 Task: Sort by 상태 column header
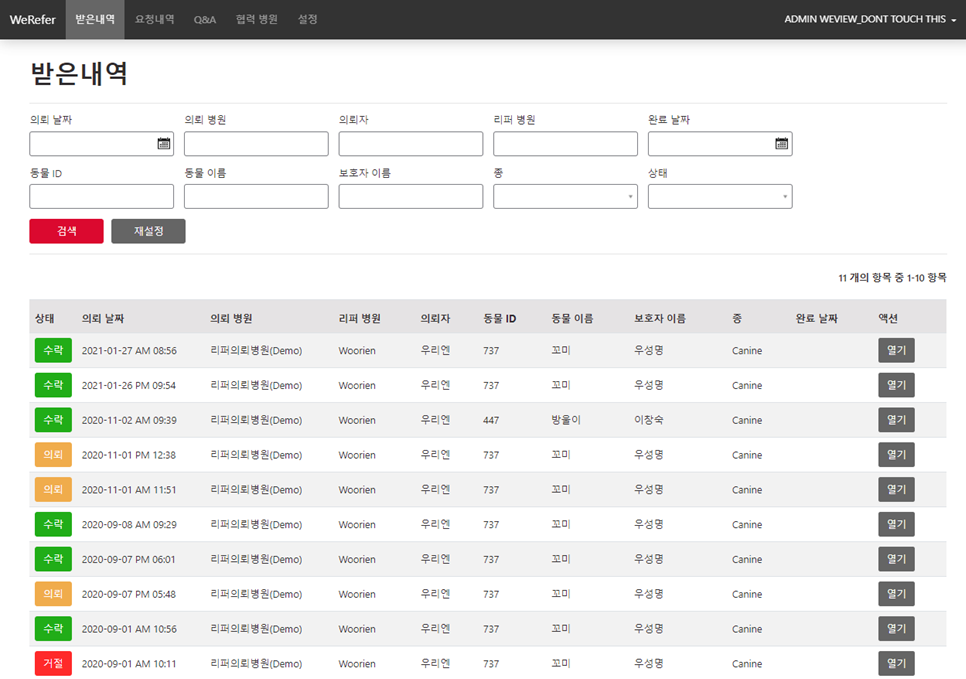click(44, 319)
